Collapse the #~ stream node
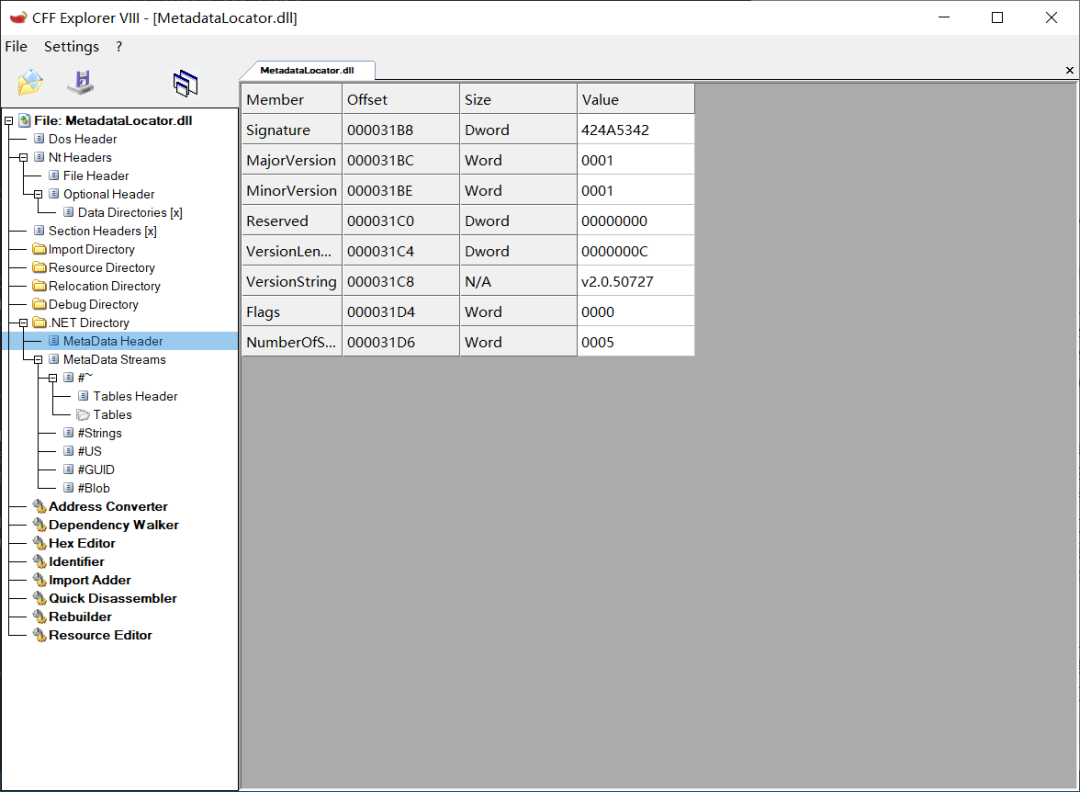This screenshot has width=1080, height=792. [x=53, y=378]
